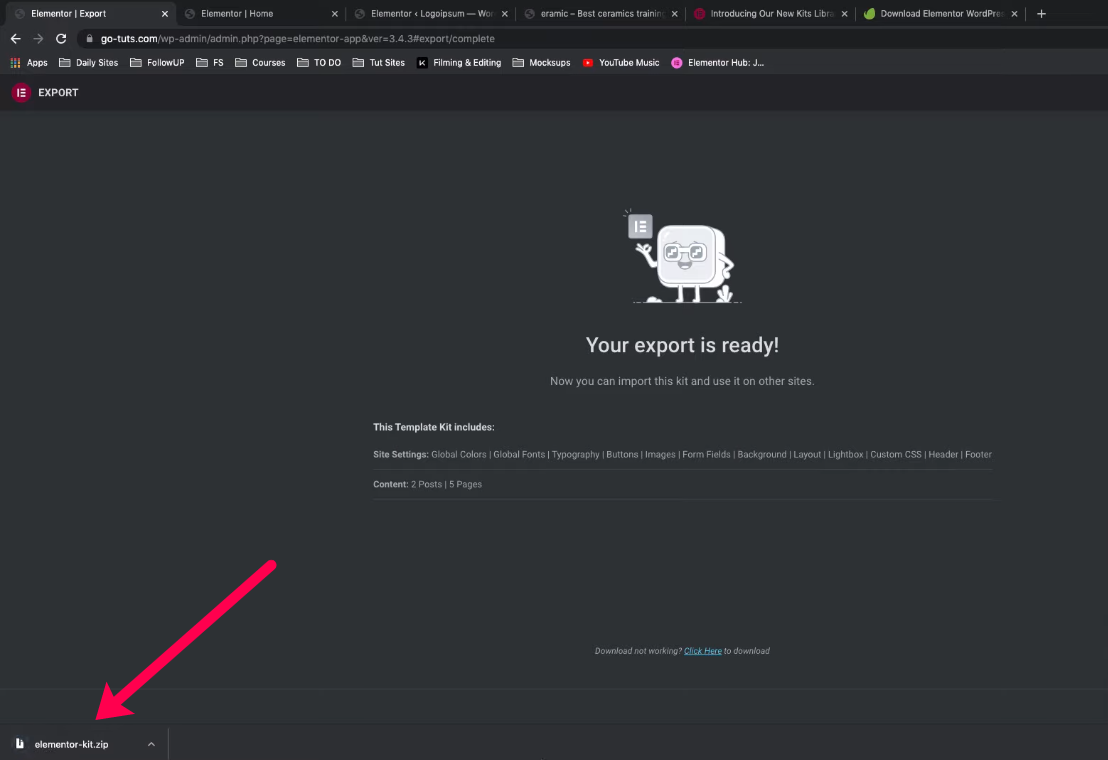The image size is (1108, 760).
Task: Open the Apps grid bookmark
Action: point(29,63)
